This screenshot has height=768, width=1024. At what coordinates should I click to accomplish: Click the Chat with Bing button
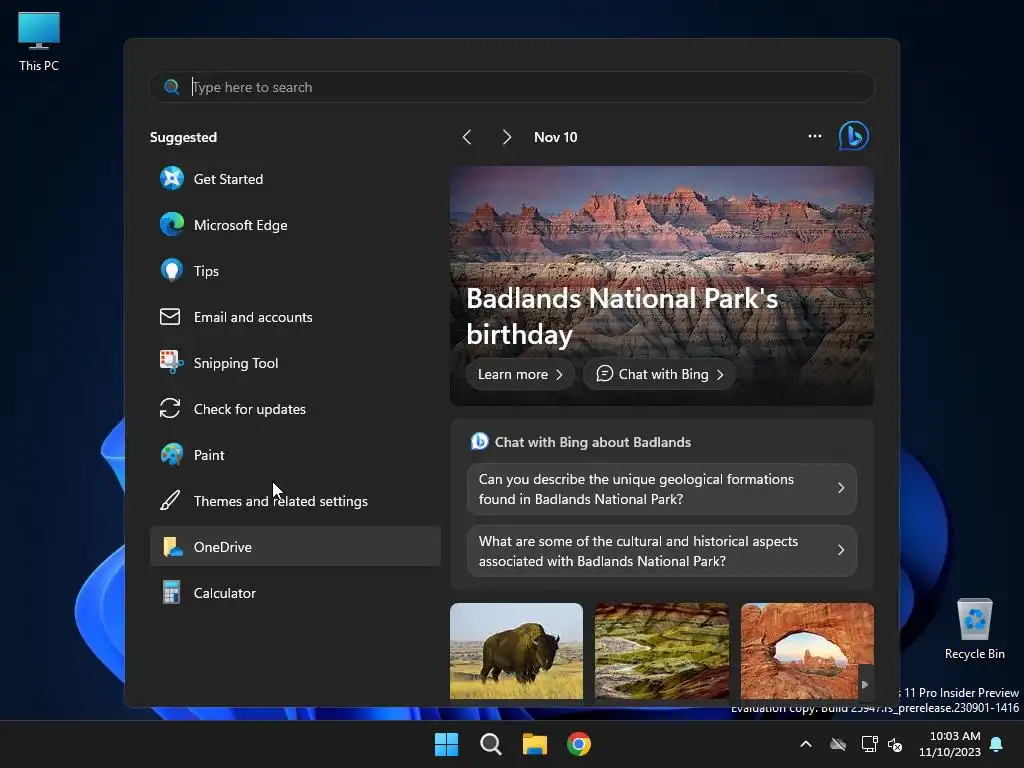[x=659, y=374]
